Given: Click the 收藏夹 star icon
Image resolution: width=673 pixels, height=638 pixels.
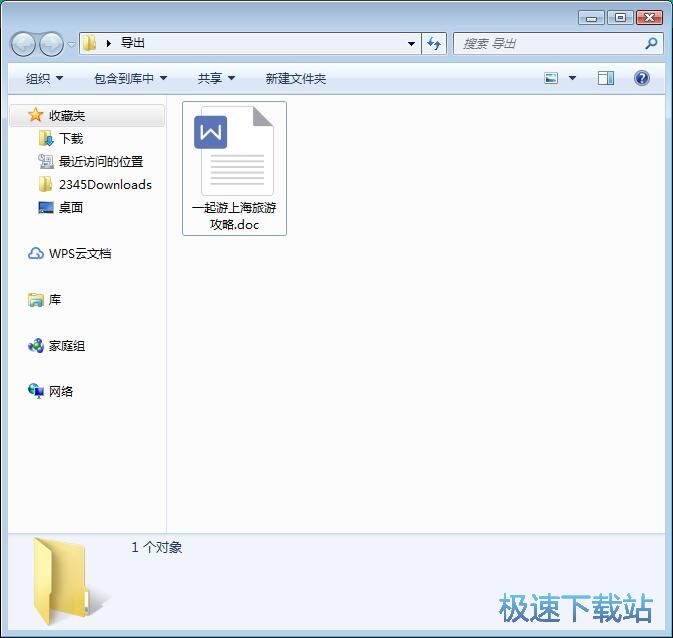Looking at the screenshot, I should click(x=35, y=115).
